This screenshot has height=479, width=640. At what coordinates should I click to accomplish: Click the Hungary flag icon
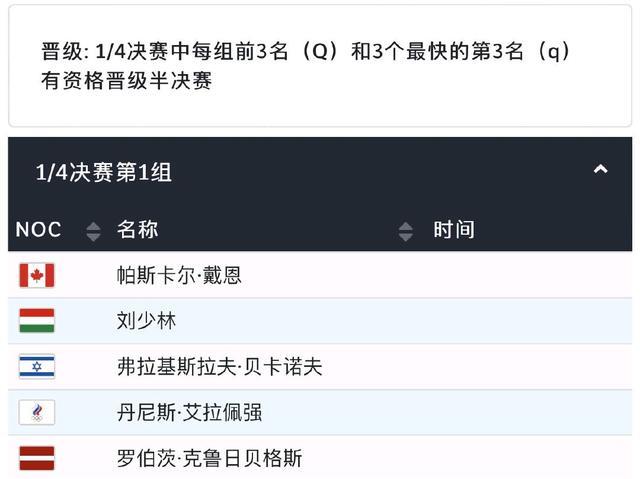click(x=37, y=321)
